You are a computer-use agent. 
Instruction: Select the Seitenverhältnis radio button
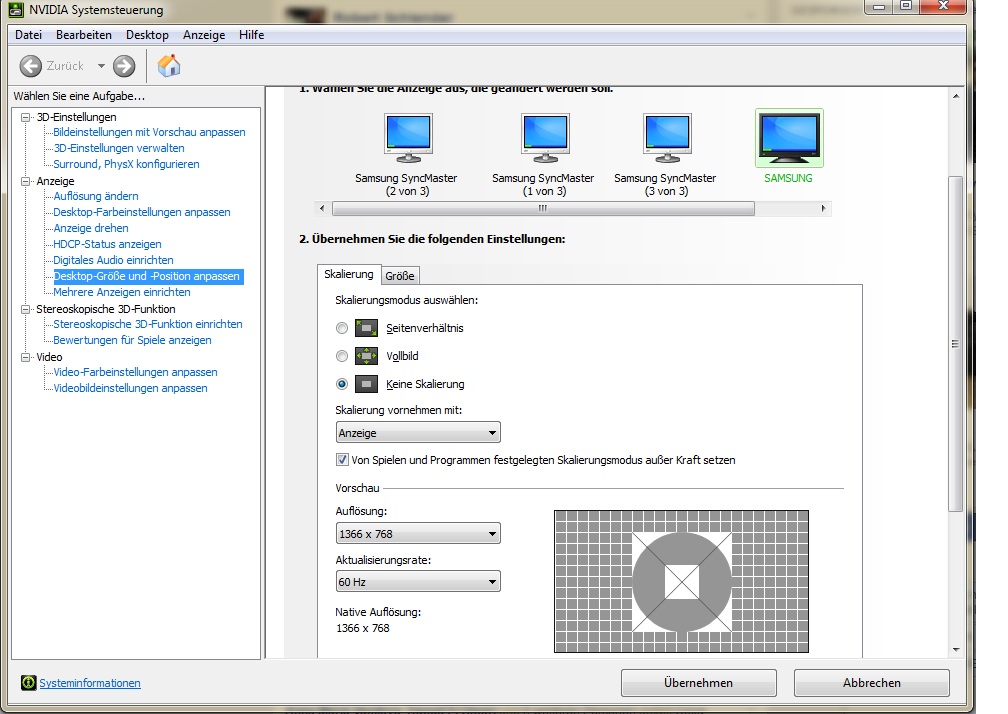tap(342, 328)
